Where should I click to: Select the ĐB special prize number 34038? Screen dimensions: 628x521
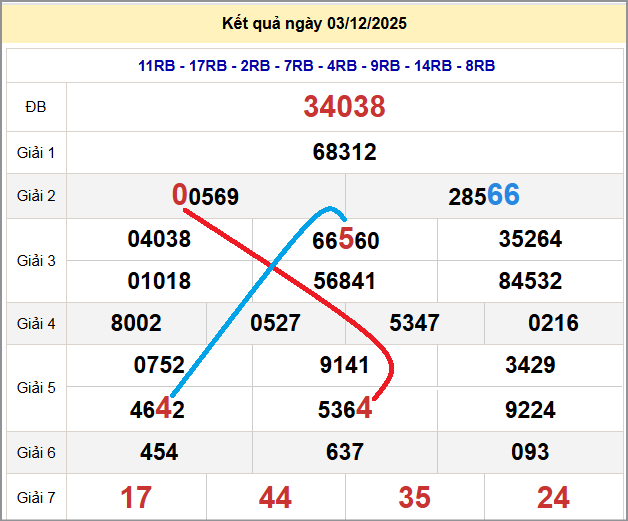pos(344,107)
